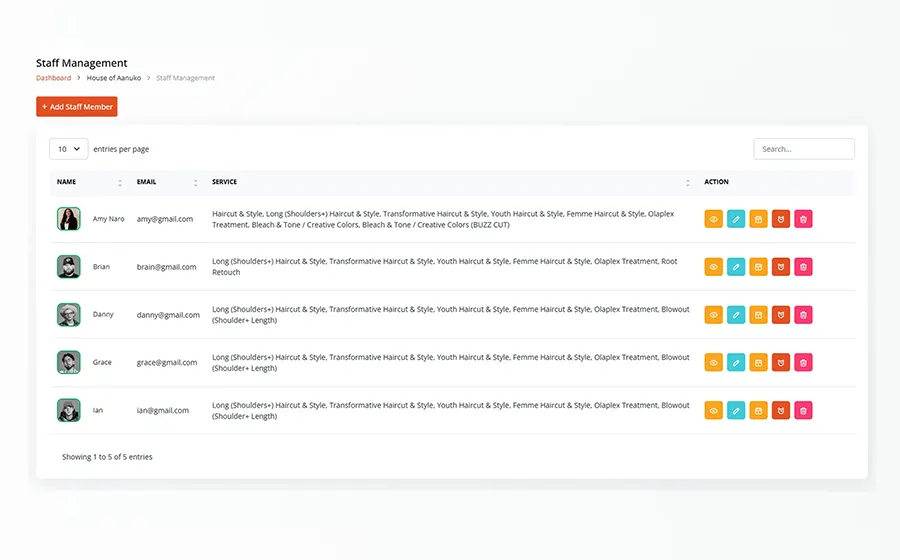Click the name Grace in the table
Screen dimensions: 900x560
pyautogui.click(x=102, y=362)
